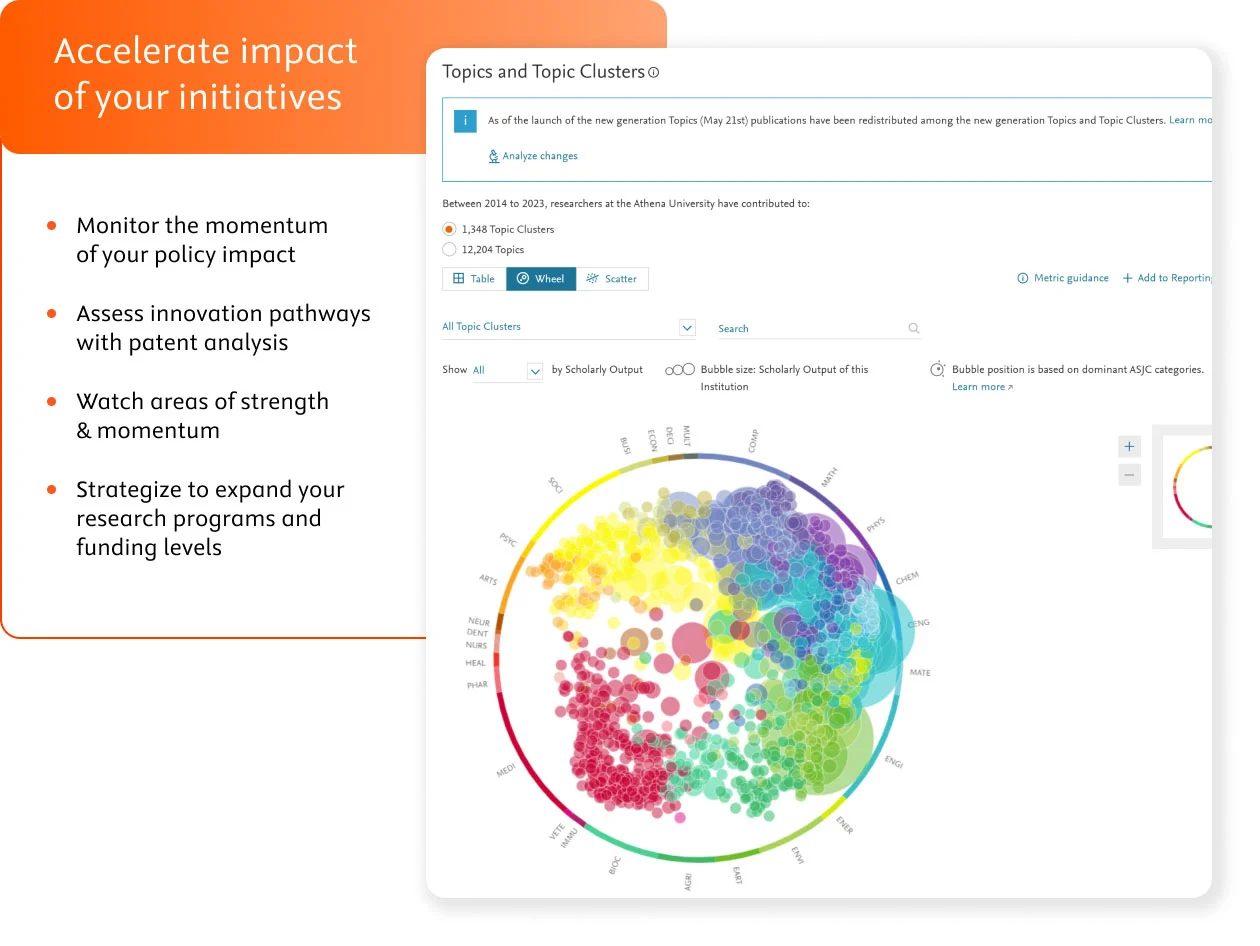Screen dimensions: 1260x946
Task: Select the Analyze changes microscope icon
Action: click(493, 156)
